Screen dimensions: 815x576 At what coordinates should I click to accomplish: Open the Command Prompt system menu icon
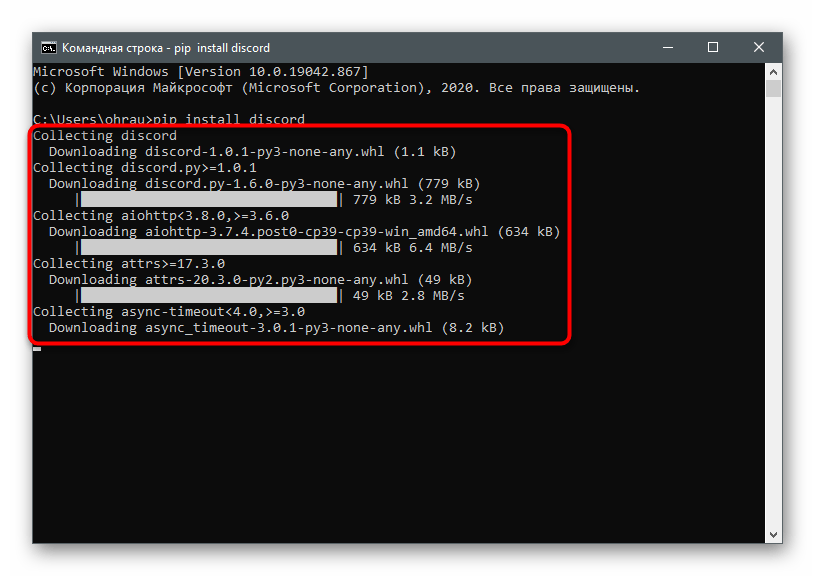coord(47,47)
